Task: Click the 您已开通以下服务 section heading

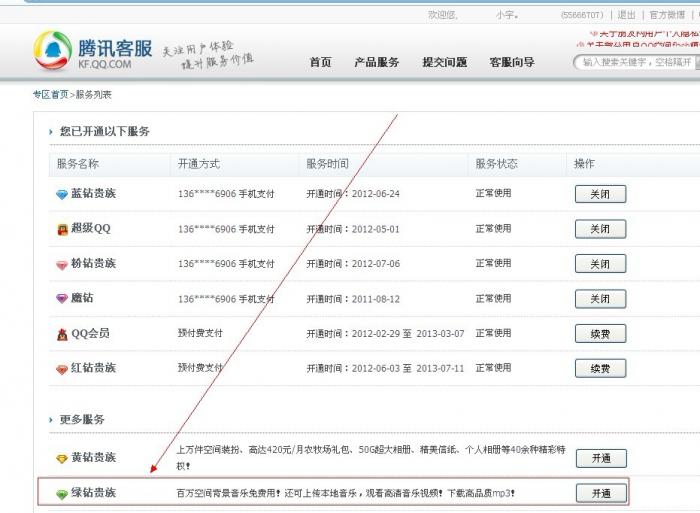Action: point(104,131)
